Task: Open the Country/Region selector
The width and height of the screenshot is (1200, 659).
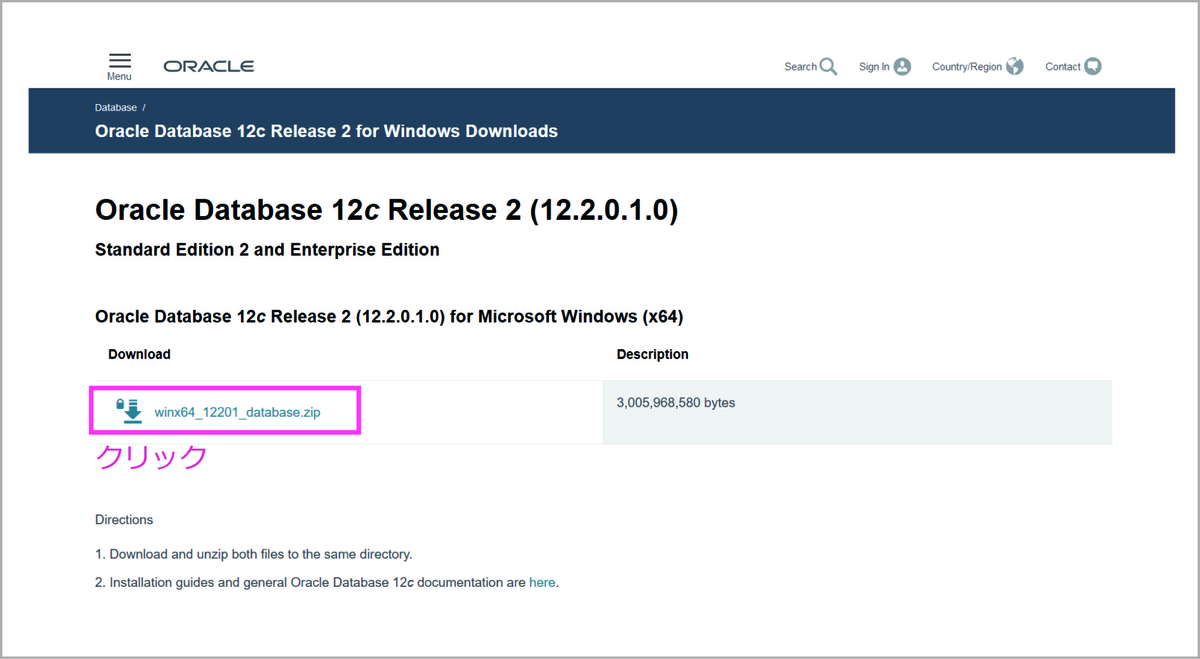Action: (x=977, y=66)
